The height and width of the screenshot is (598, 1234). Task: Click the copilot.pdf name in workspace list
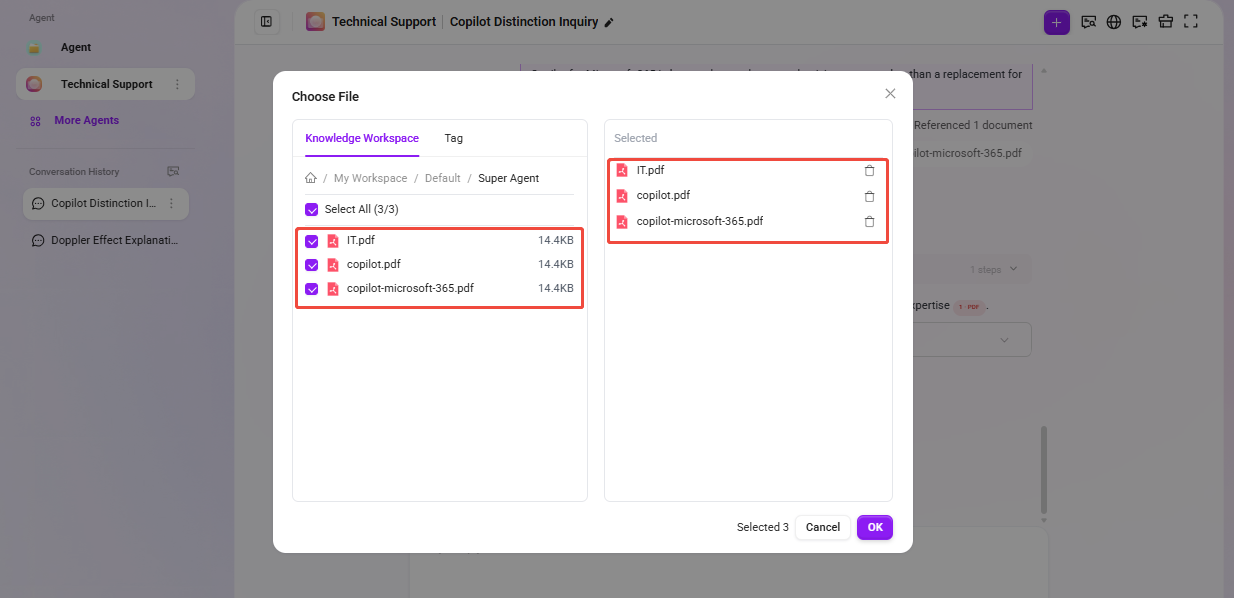click(x=374, y=264)
